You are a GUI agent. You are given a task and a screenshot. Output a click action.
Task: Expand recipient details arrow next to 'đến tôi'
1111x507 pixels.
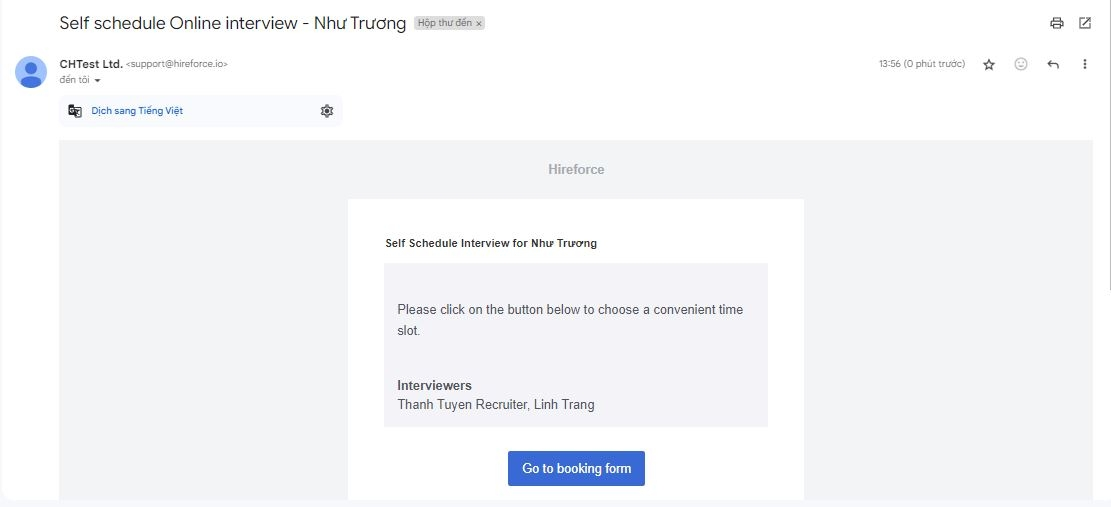click(x=97, y=81)
